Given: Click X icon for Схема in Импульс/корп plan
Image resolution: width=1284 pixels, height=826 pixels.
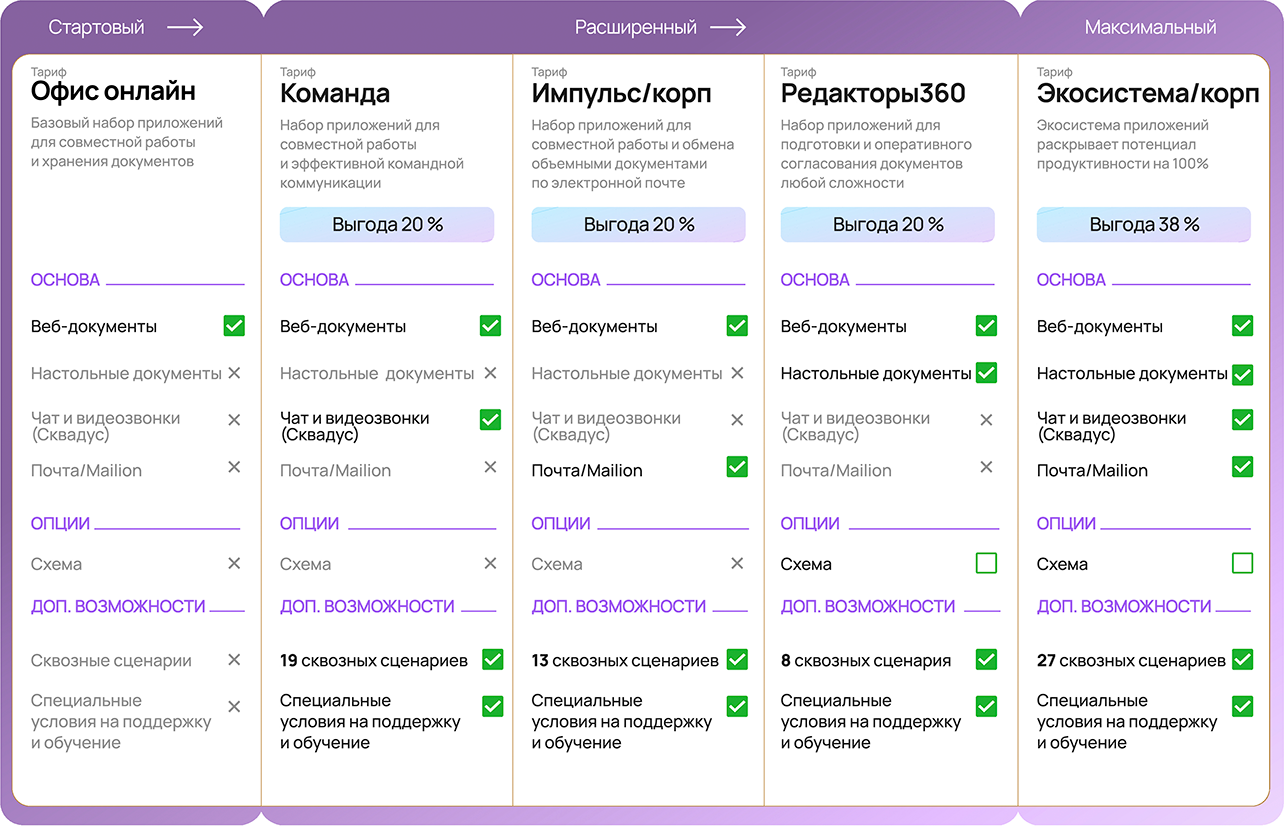Looking at the screenshot, I should 737,564.
